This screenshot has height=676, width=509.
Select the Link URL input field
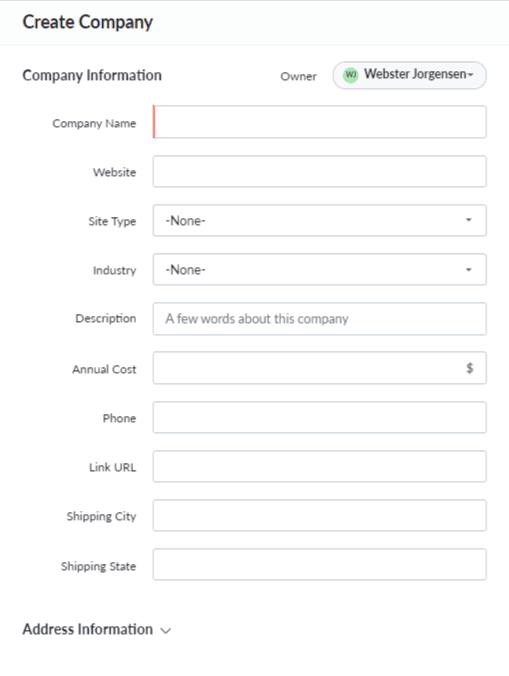tap(319, 466)
